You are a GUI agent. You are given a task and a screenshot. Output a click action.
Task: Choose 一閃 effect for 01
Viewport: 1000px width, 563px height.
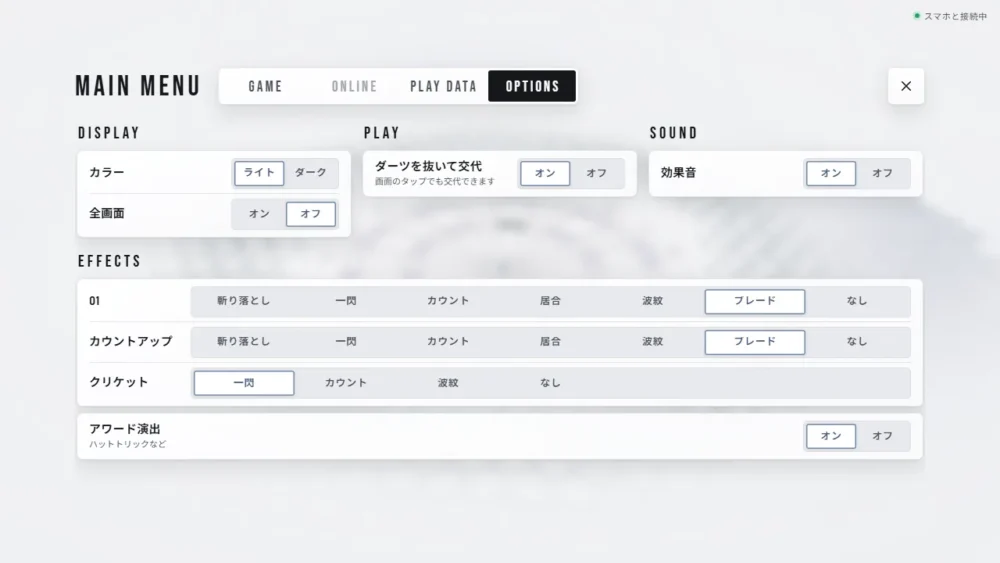346,301
